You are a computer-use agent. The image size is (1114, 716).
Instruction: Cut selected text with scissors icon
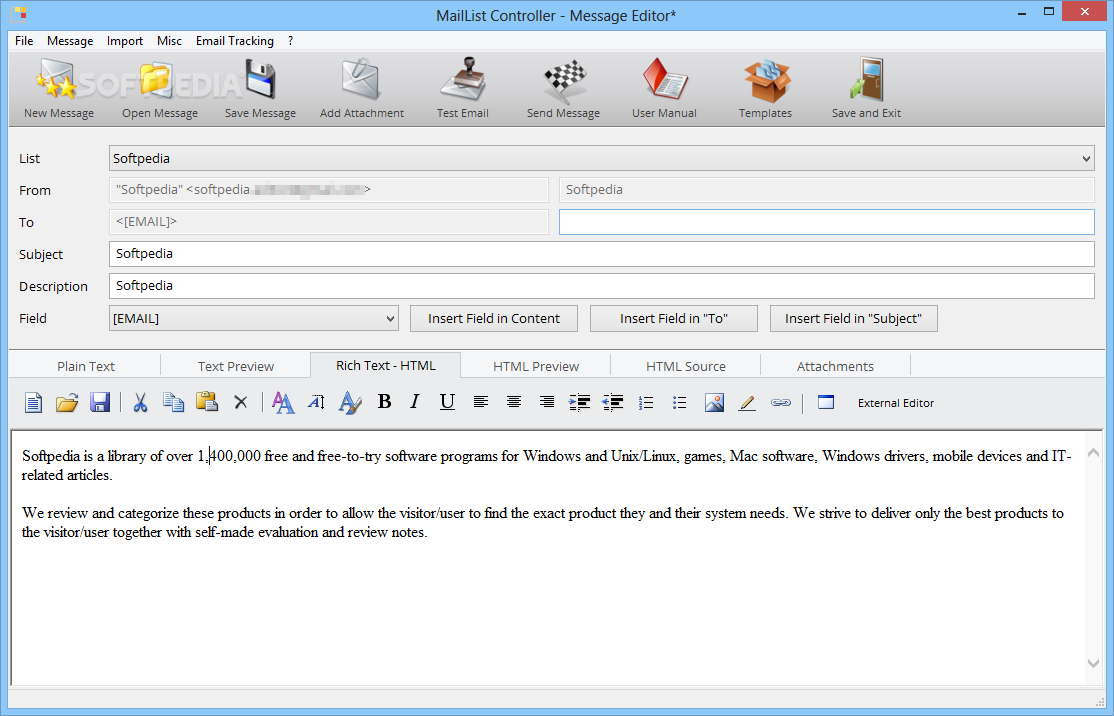(140, 403)
